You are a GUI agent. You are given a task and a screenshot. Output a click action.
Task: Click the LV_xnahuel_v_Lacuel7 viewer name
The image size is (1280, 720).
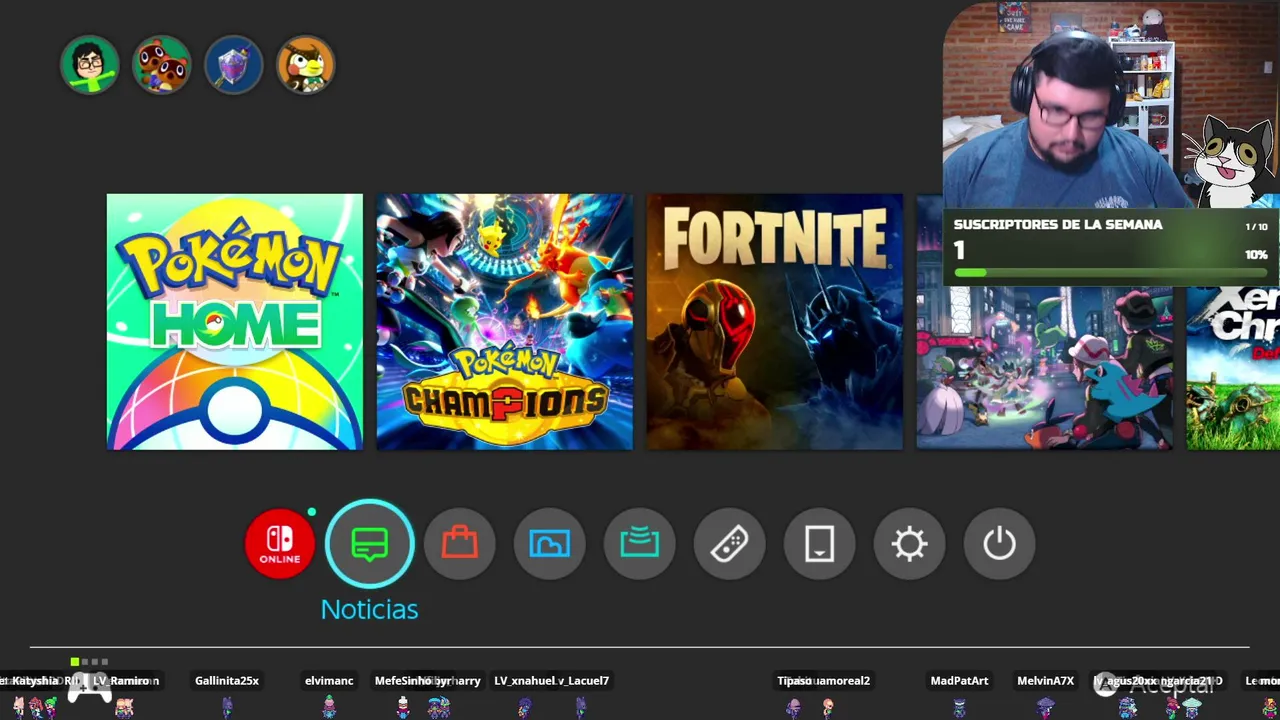[551, 681]
